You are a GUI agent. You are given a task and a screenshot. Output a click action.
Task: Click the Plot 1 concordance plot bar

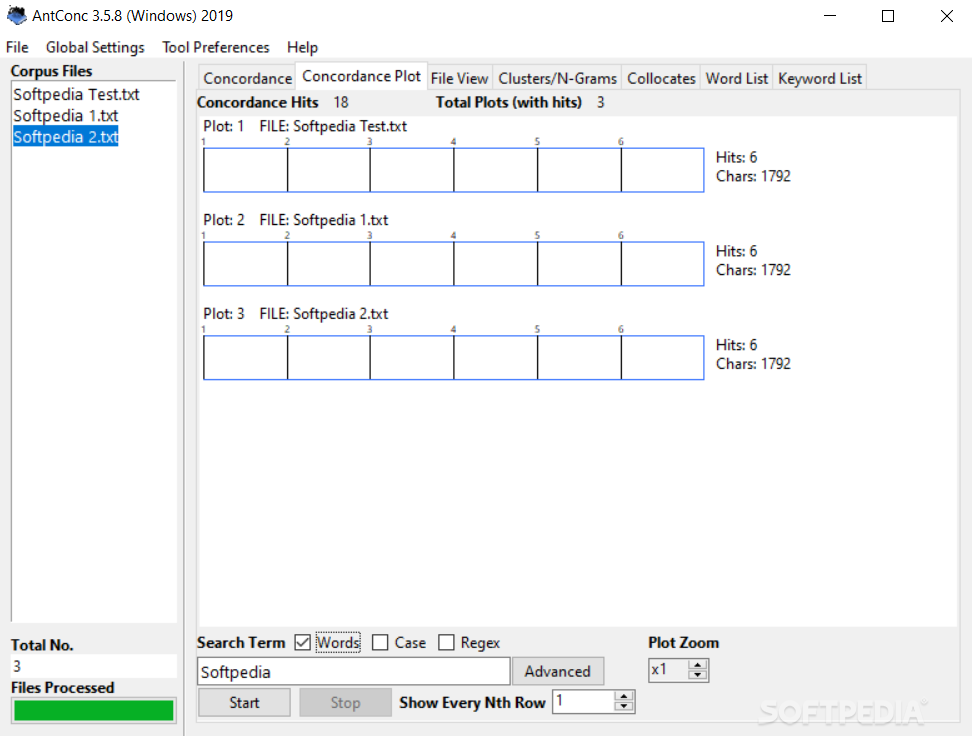tap(454, 170)
